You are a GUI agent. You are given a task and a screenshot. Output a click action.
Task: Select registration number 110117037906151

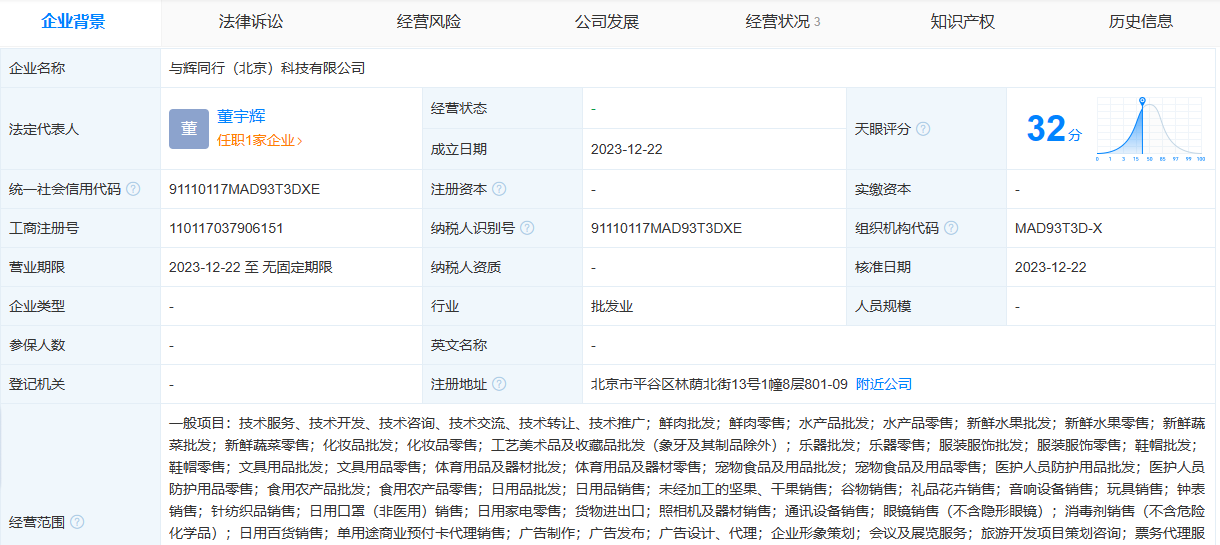click(227, 228)
